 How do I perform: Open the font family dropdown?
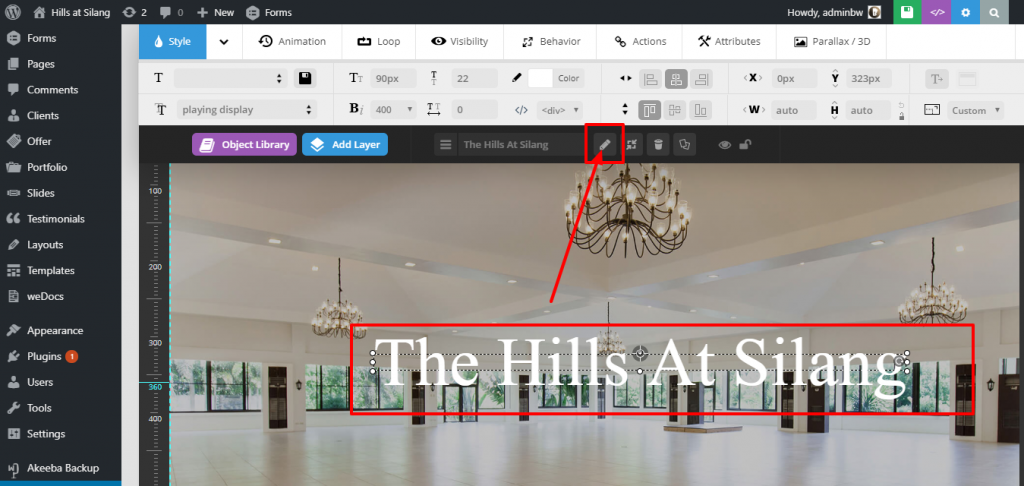pyautogui.click(x=247, y=110)
